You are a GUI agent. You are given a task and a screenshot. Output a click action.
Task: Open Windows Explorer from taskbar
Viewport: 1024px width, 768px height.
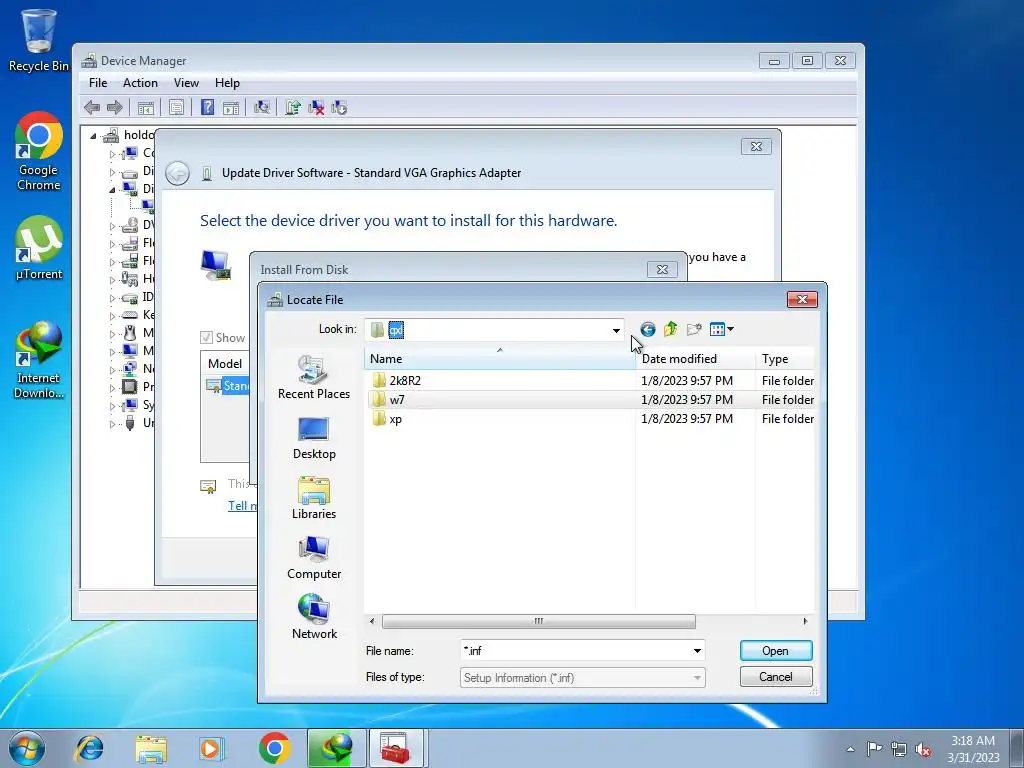coord(151,748)
